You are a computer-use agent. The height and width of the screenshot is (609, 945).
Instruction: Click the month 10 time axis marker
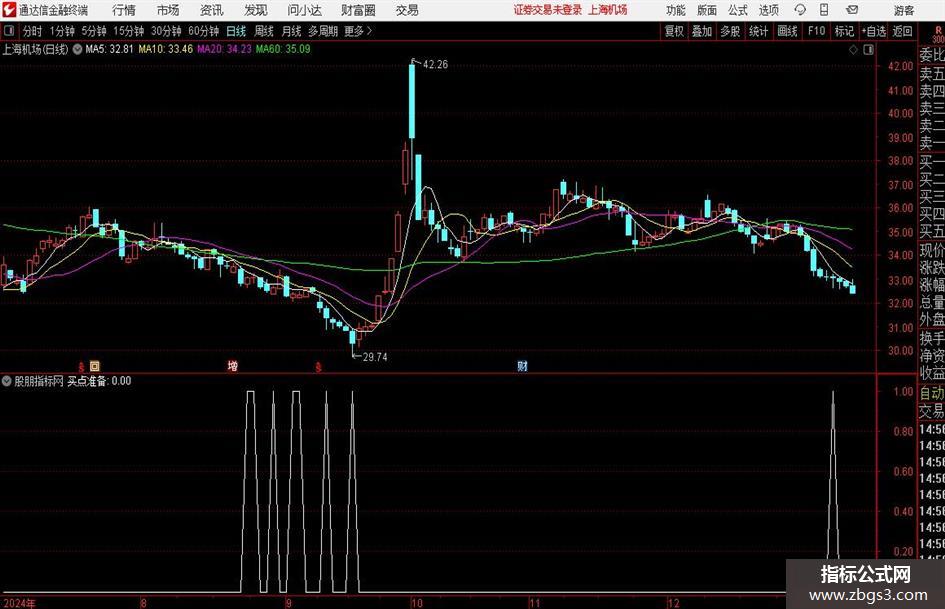(x=416, y=603)
